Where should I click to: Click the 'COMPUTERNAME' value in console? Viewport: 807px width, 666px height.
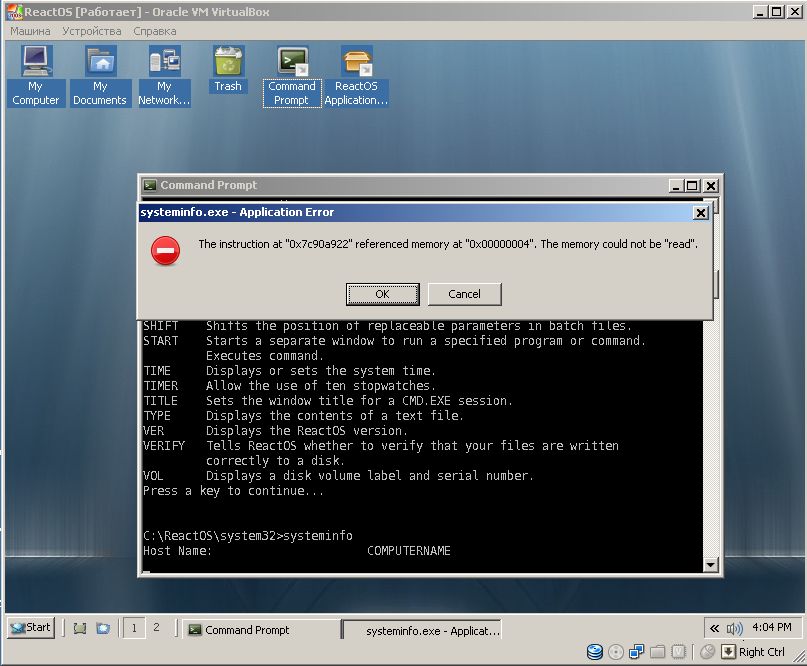pyautogui.click(x=409, y=551)
